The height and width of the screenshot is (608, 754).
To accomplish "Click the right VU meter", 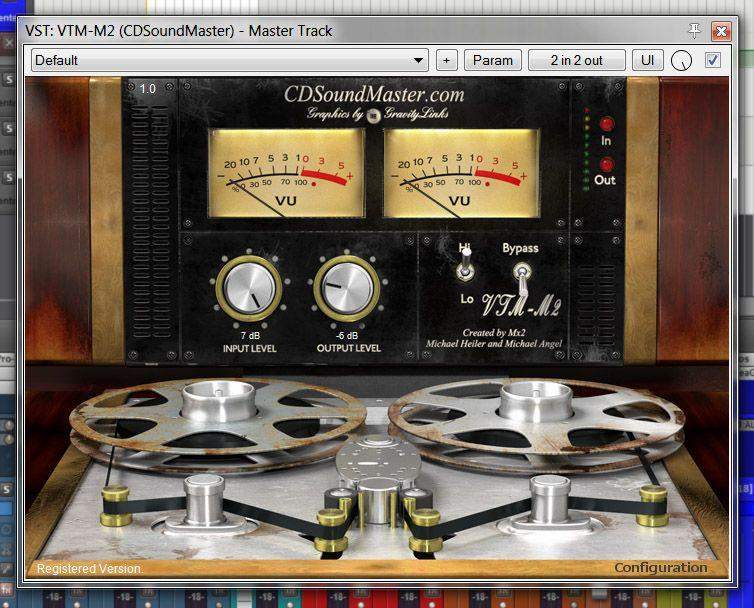I will point(462,173).
